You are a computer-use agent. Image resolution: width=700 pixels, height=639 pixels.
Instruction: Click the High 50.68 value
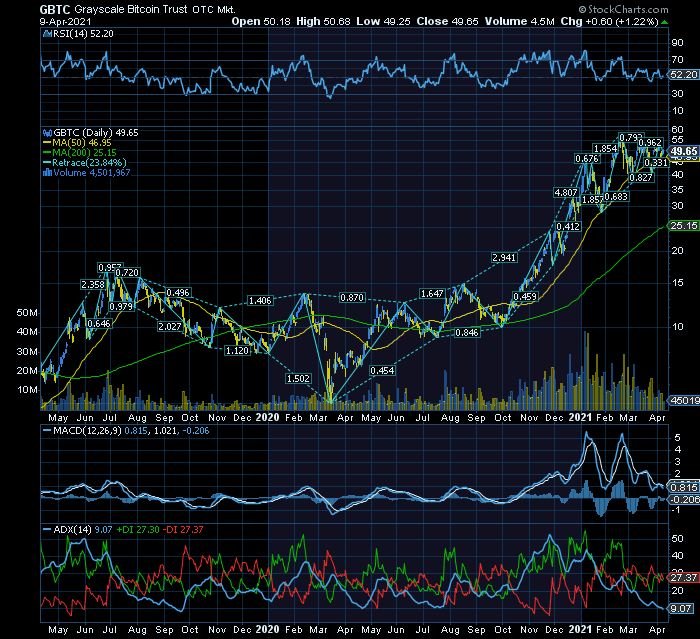tap(323, 21)
